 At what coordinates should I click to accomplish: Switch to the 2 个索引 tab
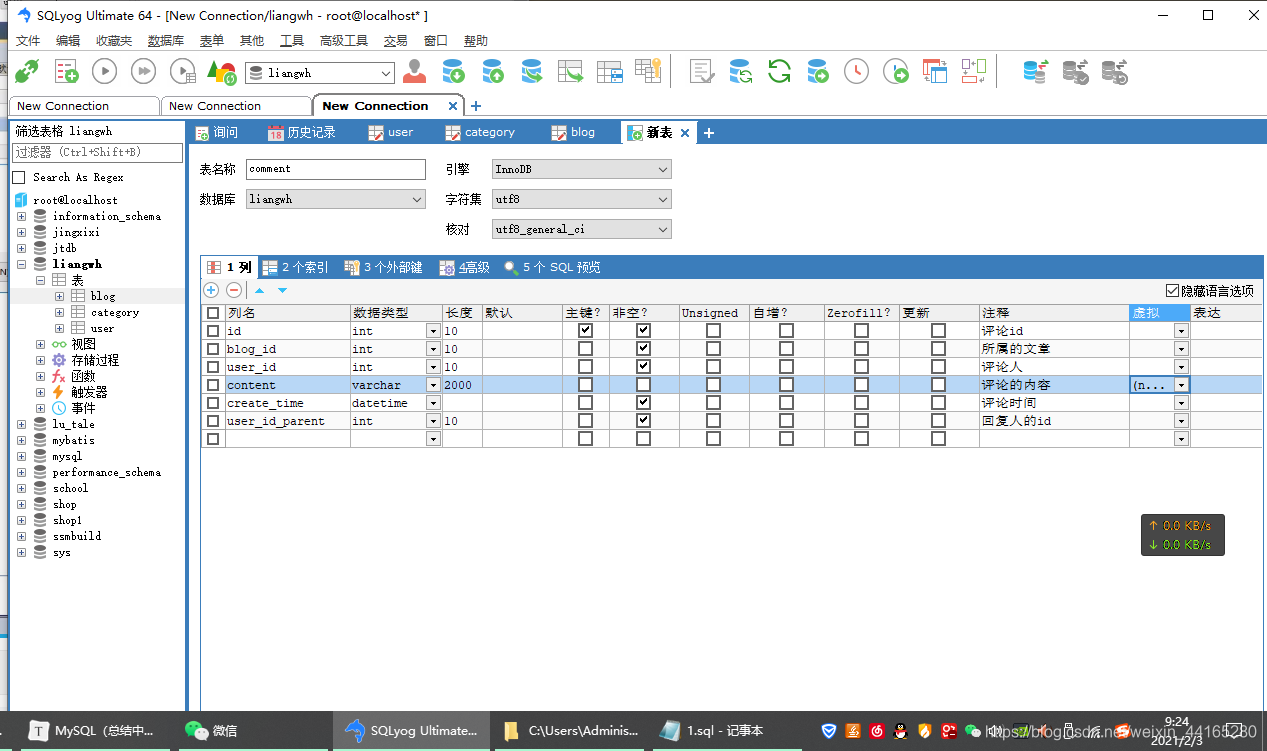296,268
